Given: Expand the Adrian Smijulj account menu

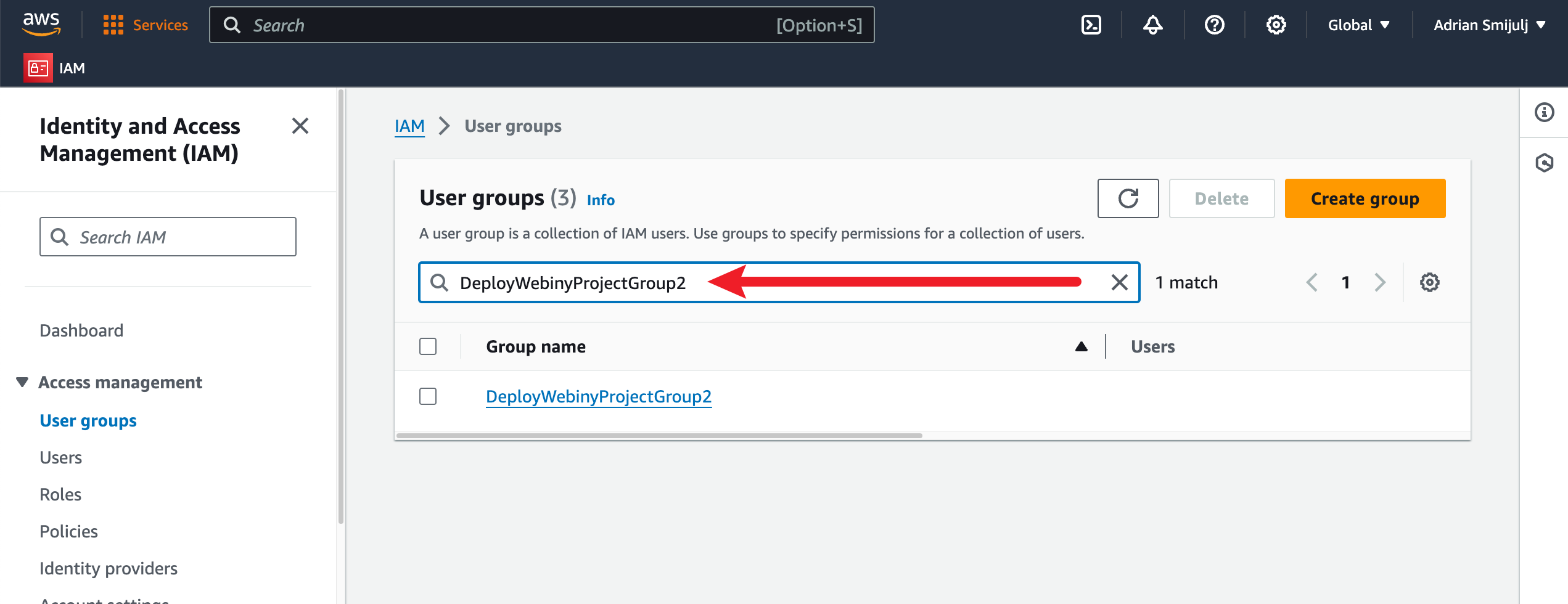Looking at the screenshot, I should (x=1488, y=25).
